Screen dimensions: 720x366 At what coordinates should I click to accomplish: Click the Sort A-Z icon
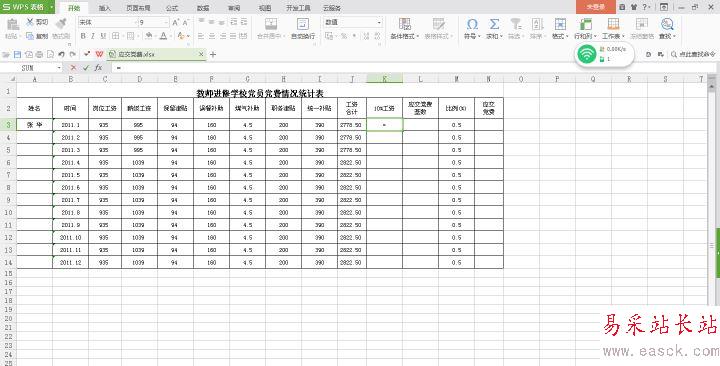[537, 24]
